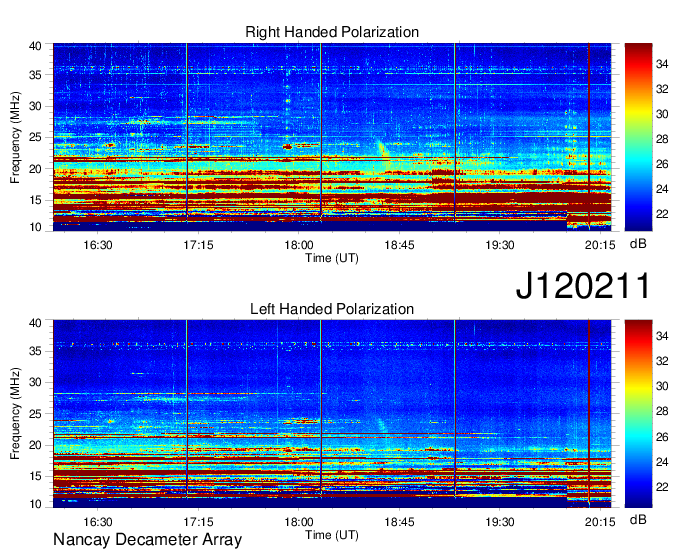The width and height of the screenshot is (680, 552).
Task: Click the 24 dB tick on Left Handed color bar
Action: [662, 462]
